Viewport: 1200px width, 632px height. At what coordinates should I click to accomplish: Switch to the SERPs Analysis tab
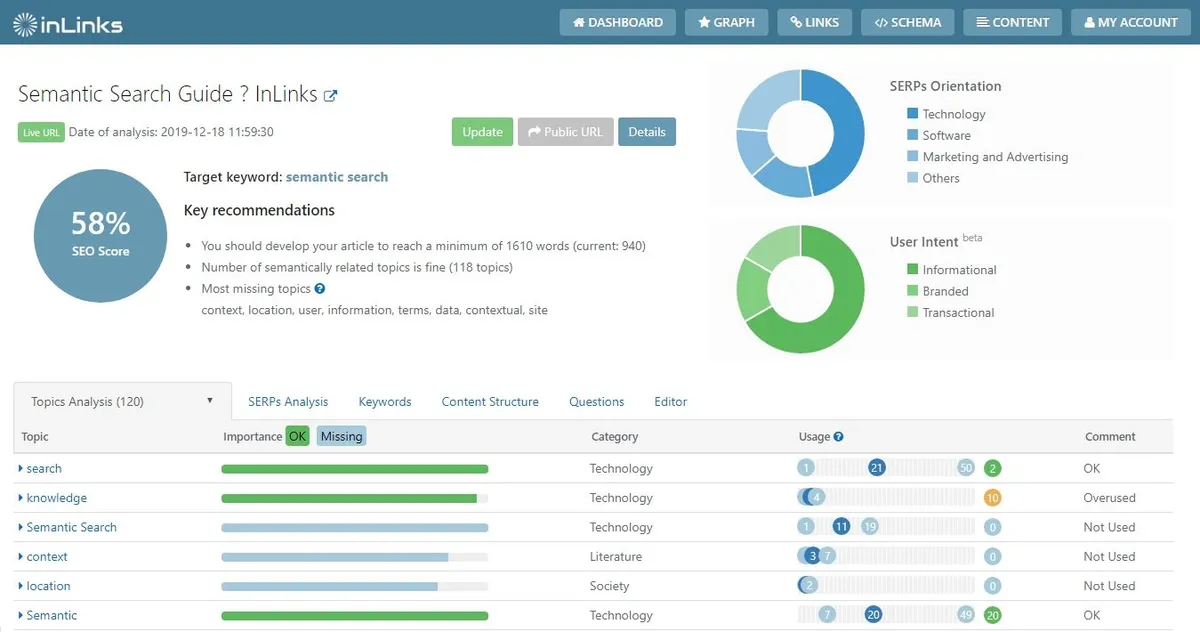pyautogui.click(x=288, y=402)
